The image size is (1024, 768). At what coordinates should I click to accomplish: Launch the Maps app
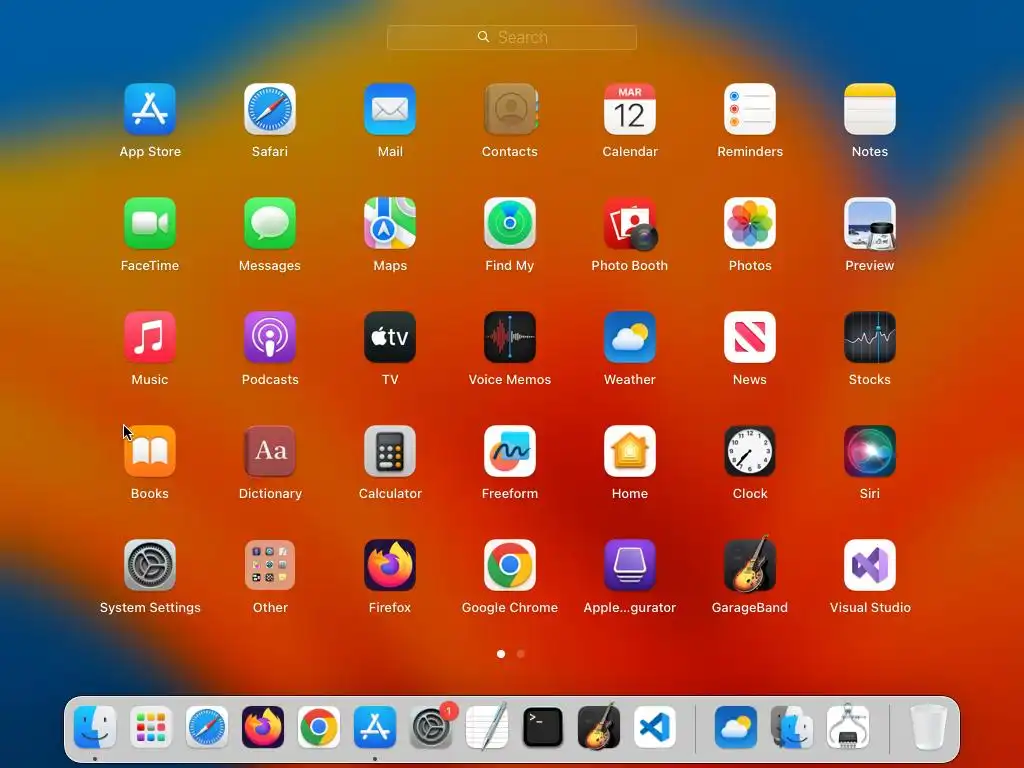pos(390,223)
